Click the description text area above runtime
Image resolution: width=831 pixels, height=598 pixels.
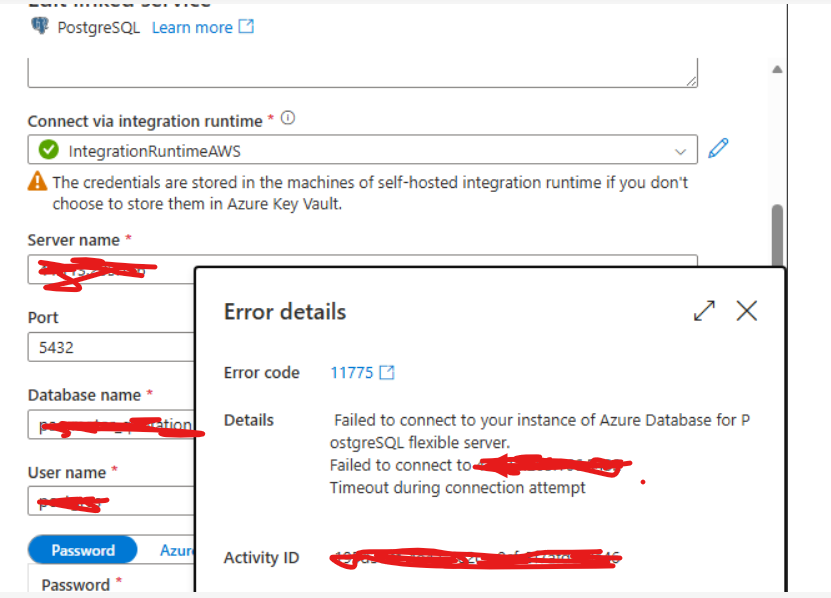click(363, 73)
